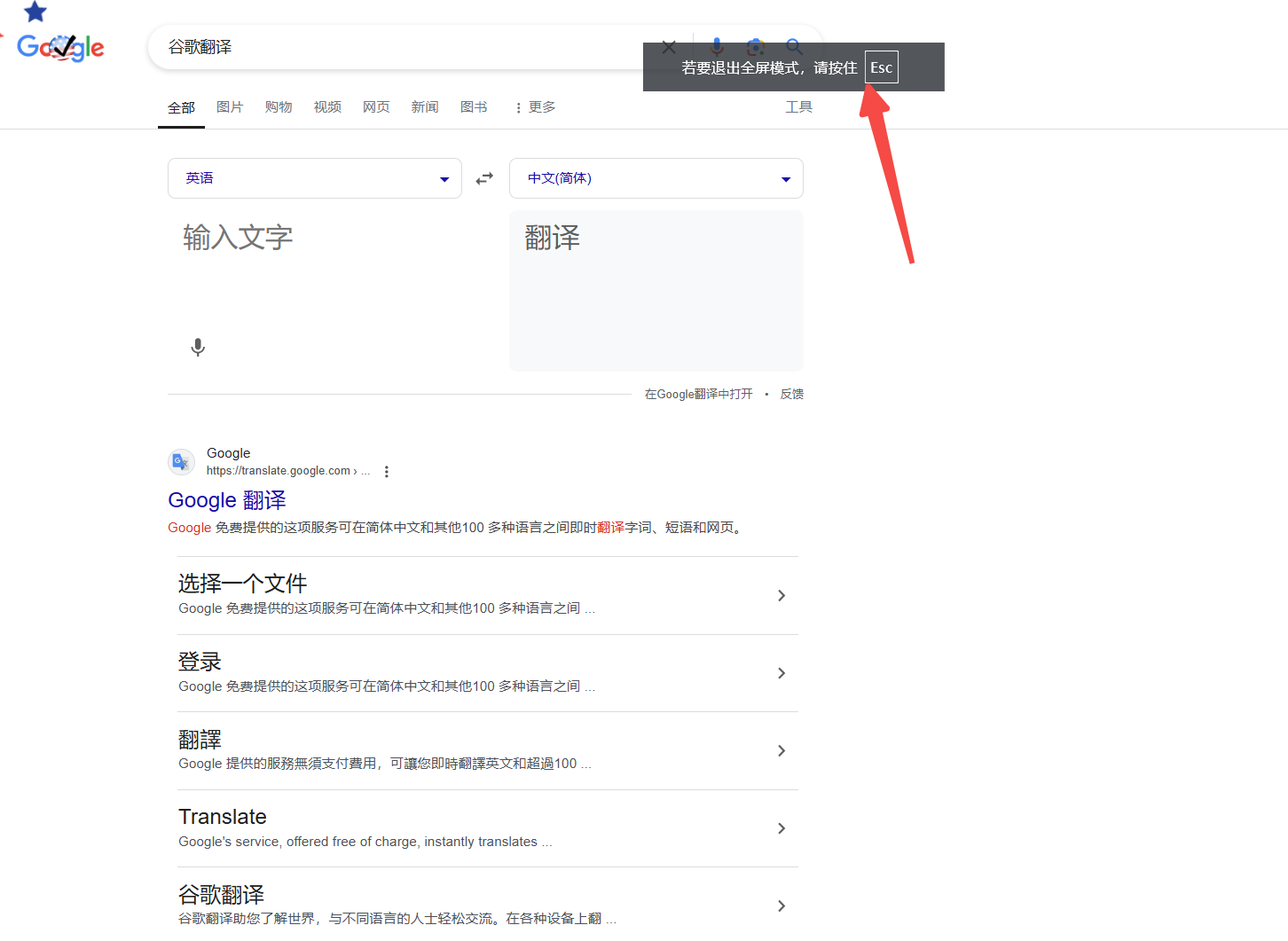Expand the 翻譯 sitelink arrow
The height and width of the screenshot is (941, 1288).
coord(781,750)
